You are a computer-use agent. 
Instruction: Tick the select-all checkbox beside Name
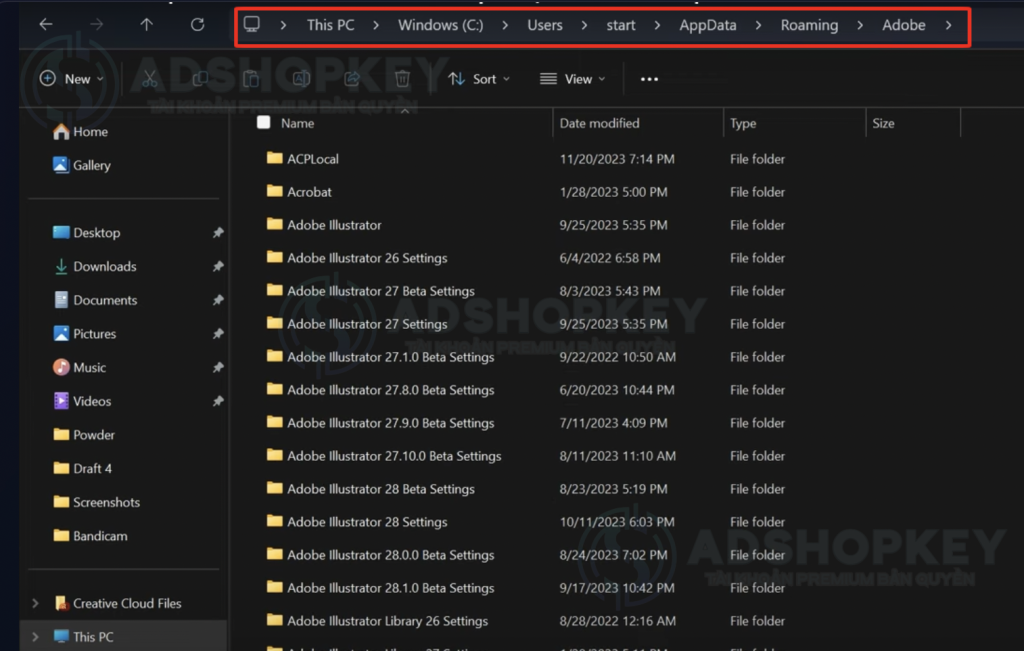pyautogui.click(x=263, y=122)
